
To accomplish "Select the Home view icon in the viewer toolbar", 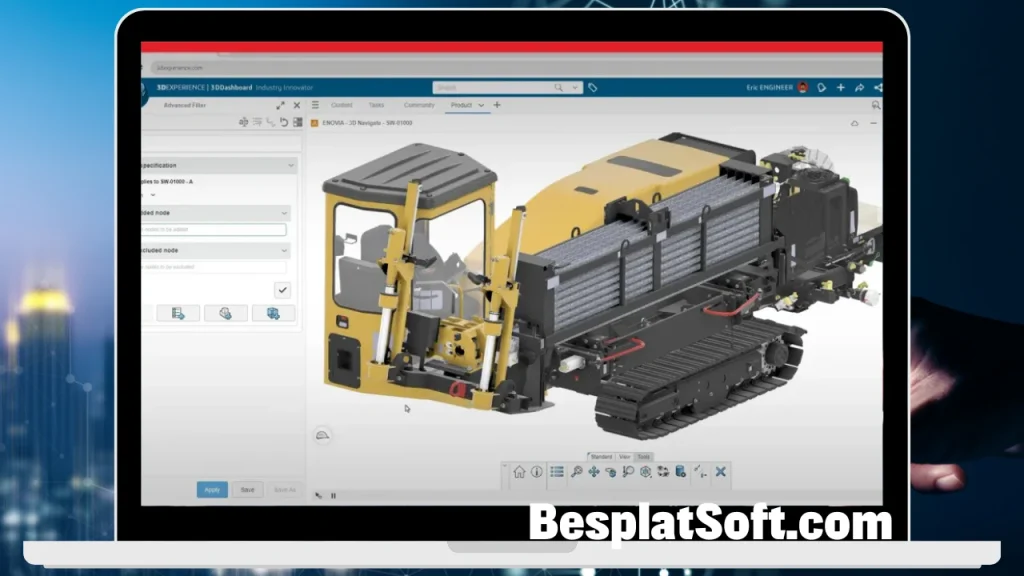I will (x=520, y=470).
